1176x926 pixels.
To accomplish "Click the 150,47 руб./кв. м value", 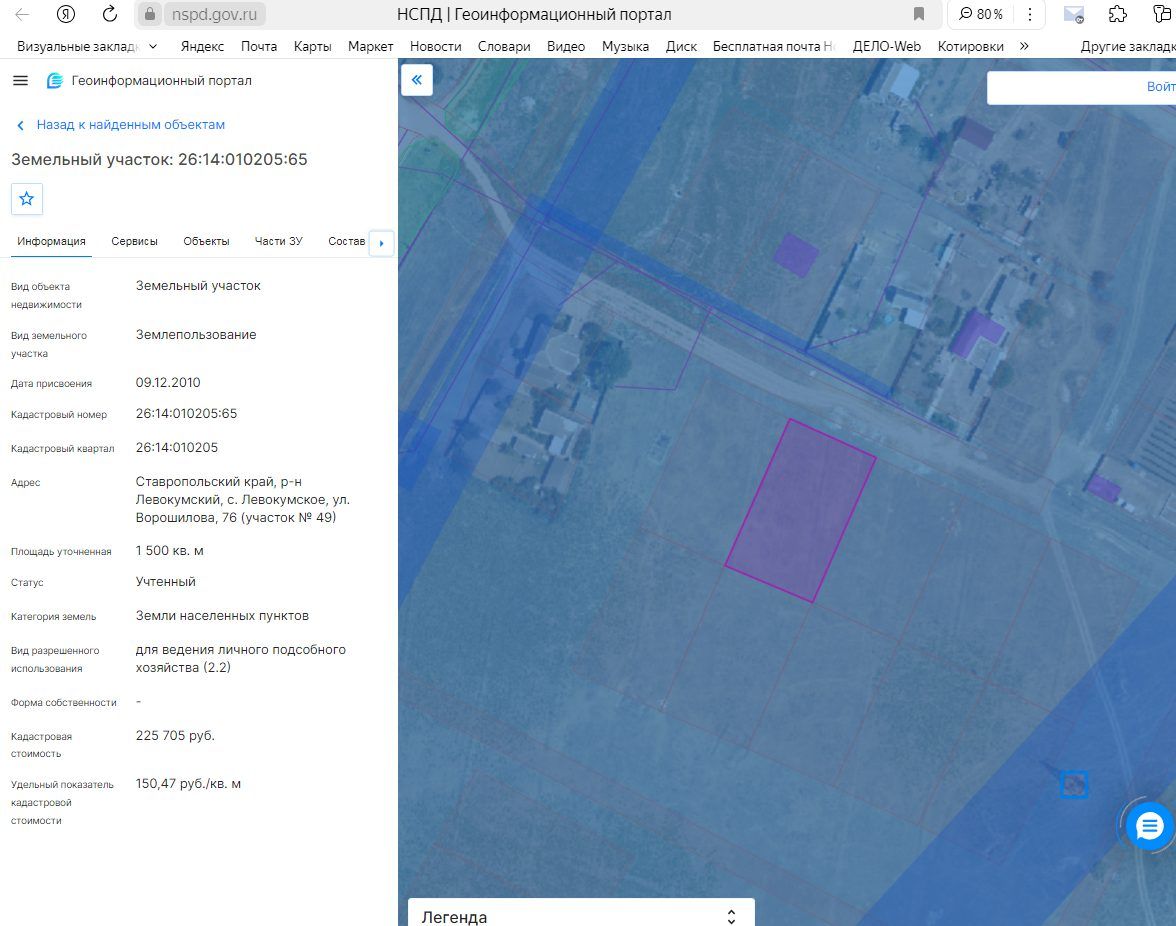I will 188,784.
